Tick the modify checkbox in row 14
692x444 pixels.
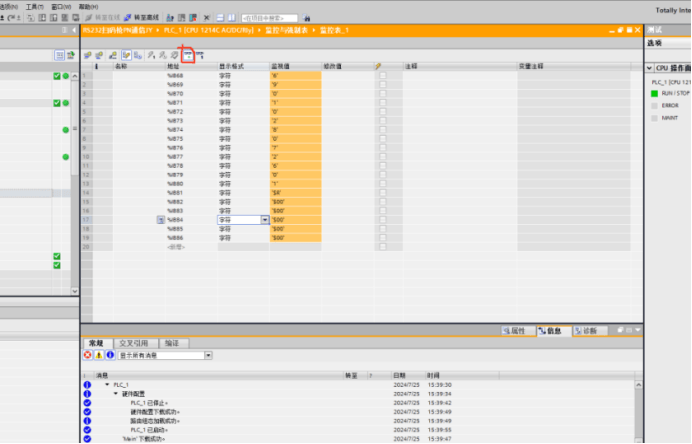[383, 193]
